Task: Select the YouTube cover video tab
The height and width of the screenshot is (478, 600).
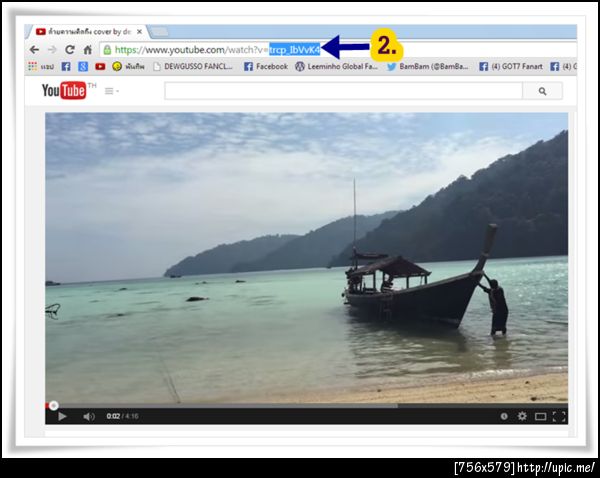Action: click(89, 32)
